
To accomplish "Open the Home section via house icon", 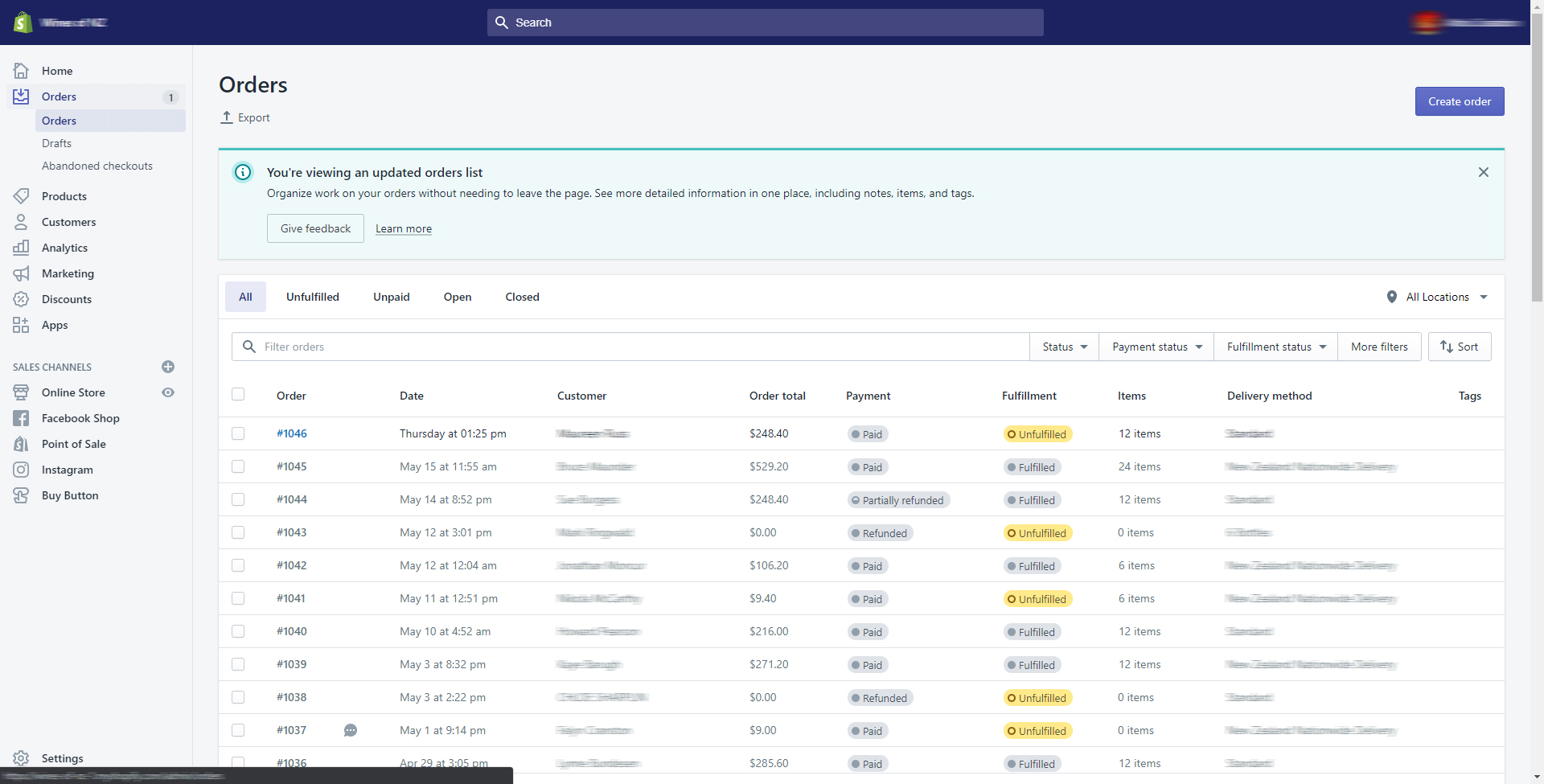I will [21, 71].
